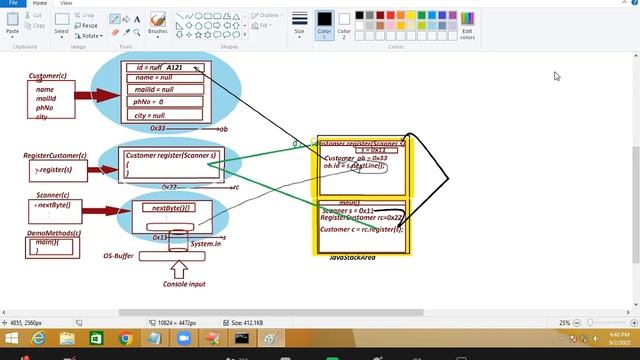Open Google Chrome from taskbar
Viewport: 640px width, 360px height.
coord(126,338)
